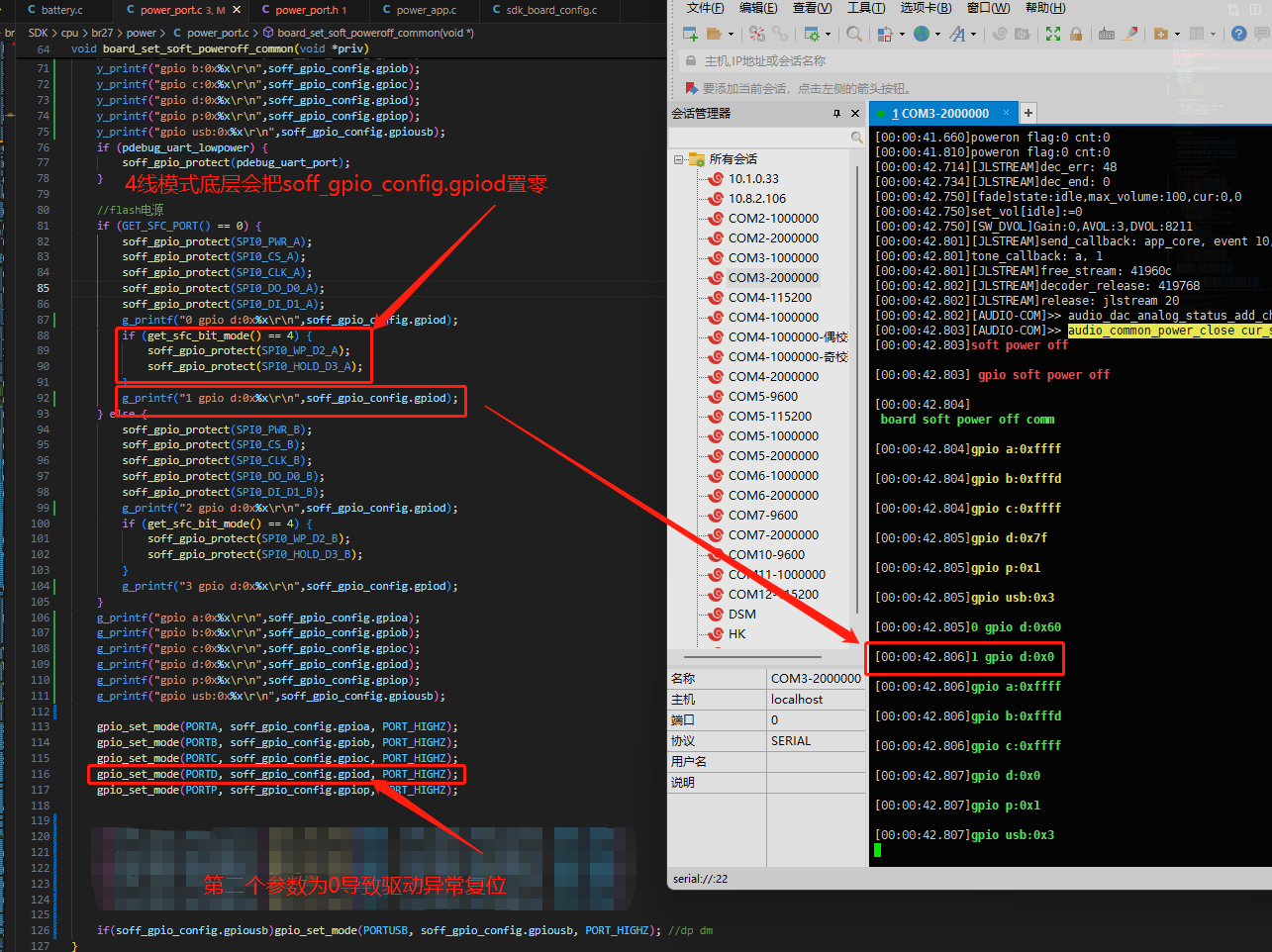Toggle fullscreen with the green arrows icon
This screenshot has height=952, width=1272.
pyautogui.click(x=1053, y=34)
